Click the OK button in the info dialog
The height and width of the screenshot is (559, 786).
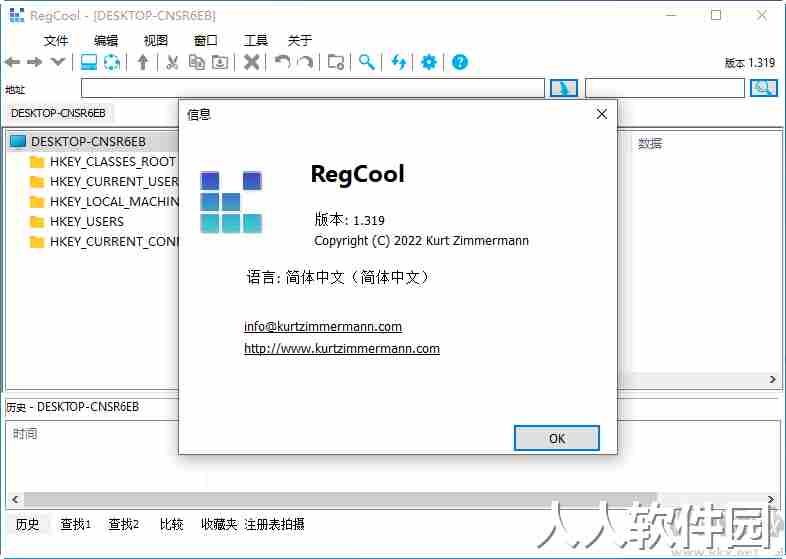557,438
